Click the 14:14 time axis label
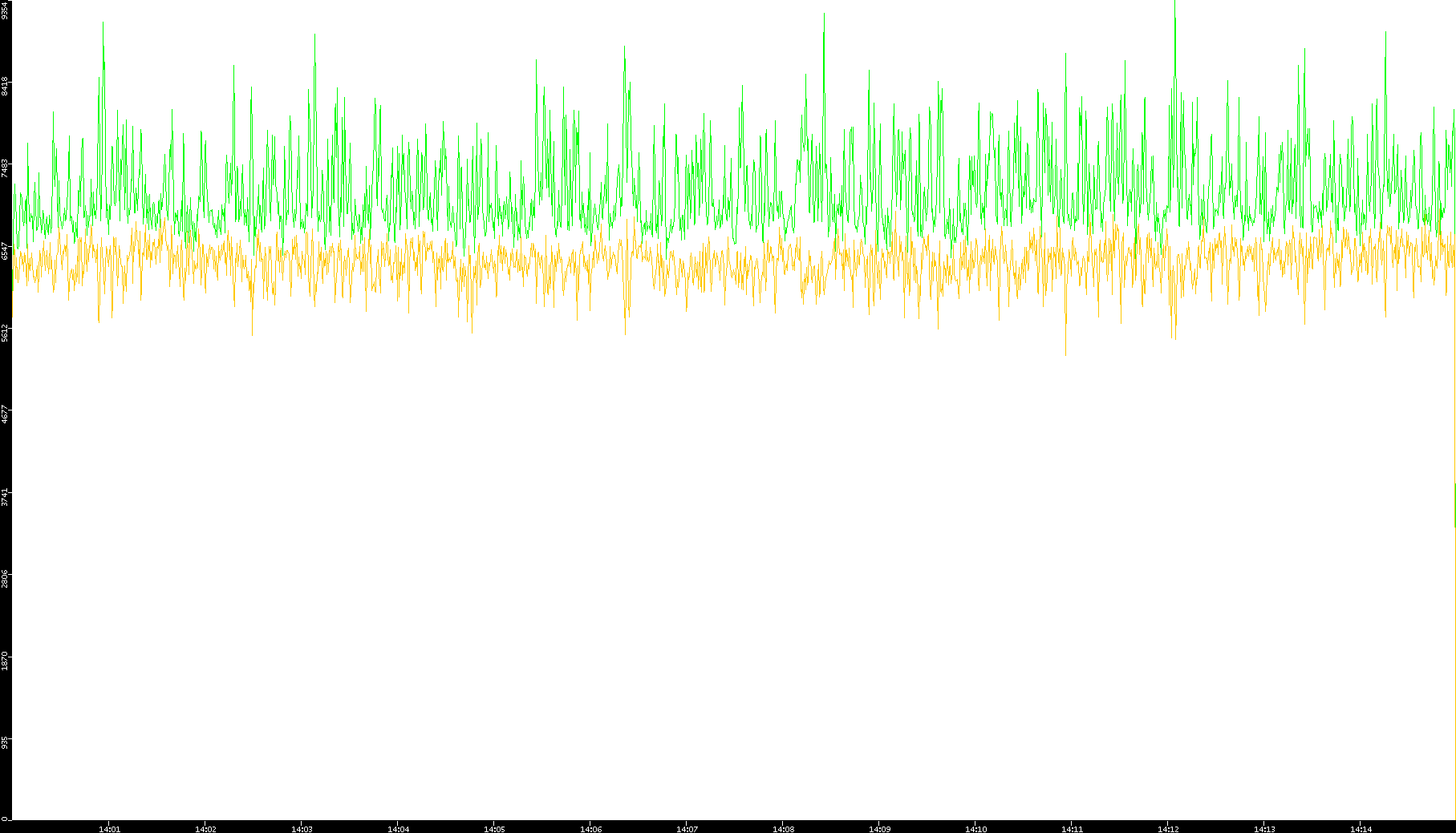 [x=1361, y=829]
